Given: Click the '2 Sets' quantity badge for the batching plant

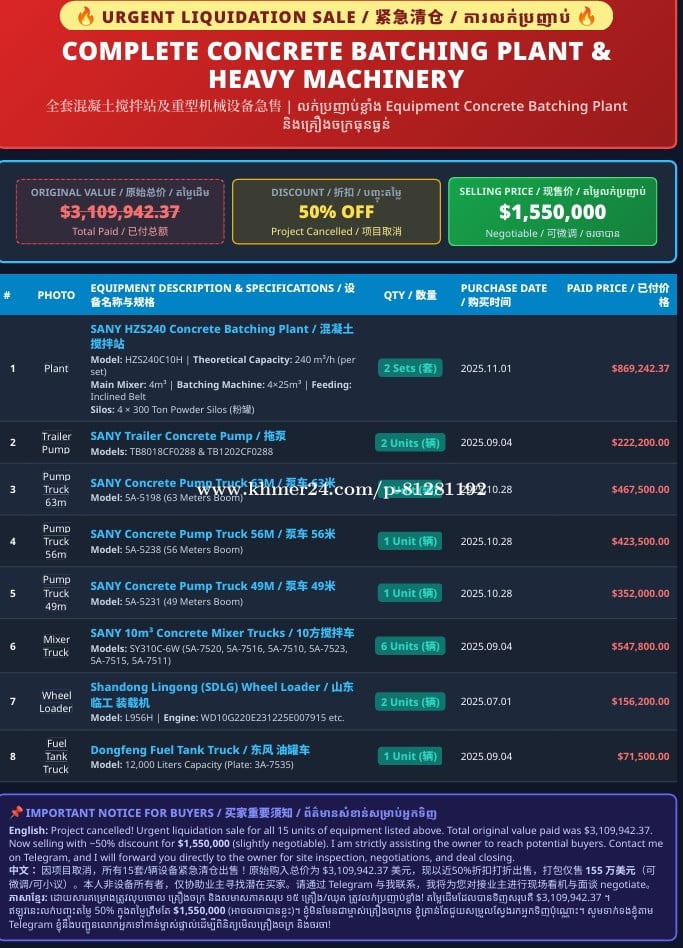Looking at the screenshot, I should pos(410,368).
